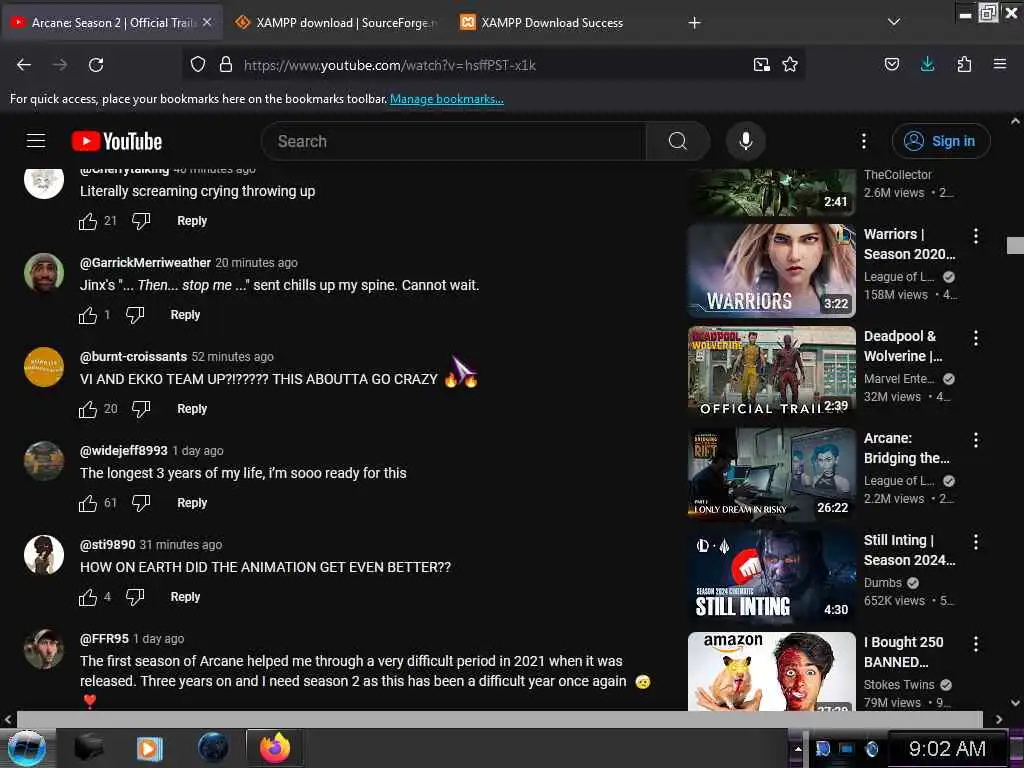This screenshot has height=768, width=1024.
Task: Dislike the @widejeff8993 comment
Action: [140, 504]
